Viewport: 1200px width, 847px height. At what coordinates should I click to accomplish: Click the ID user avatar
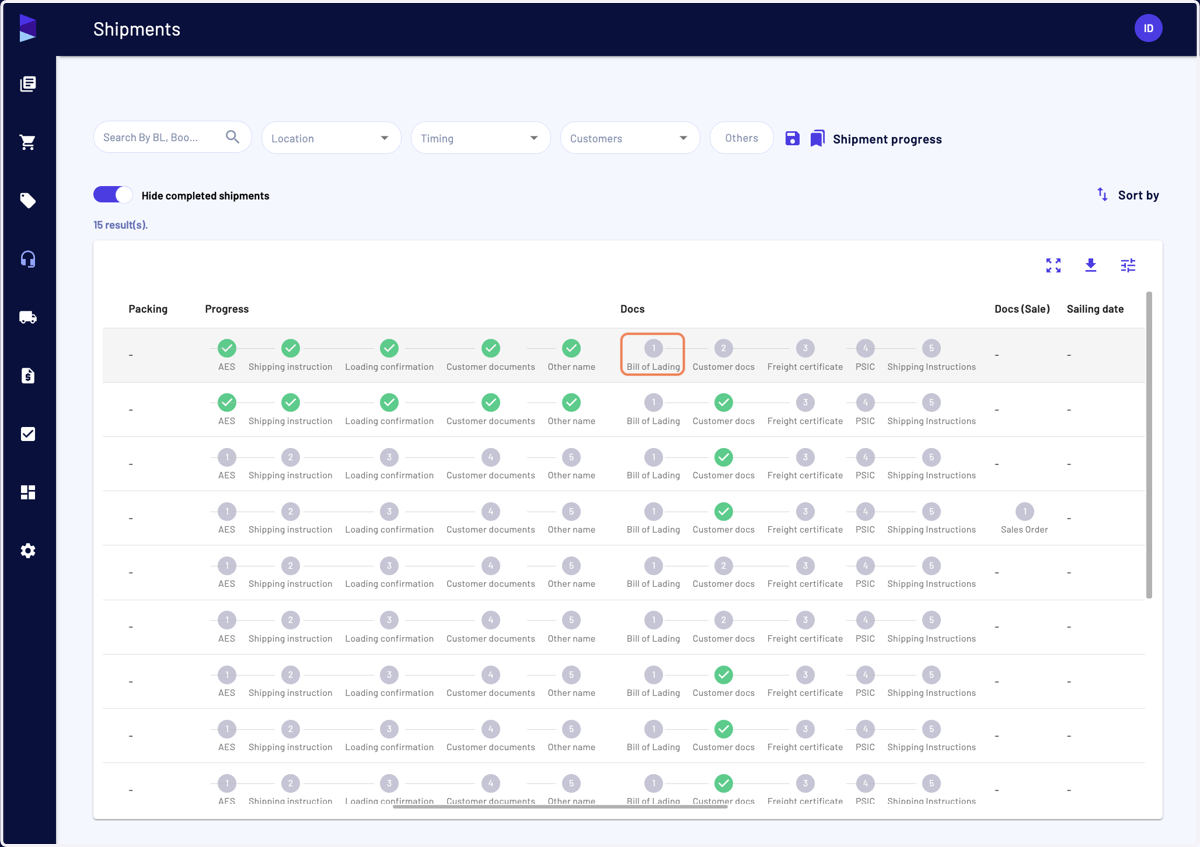[1148, 28]
